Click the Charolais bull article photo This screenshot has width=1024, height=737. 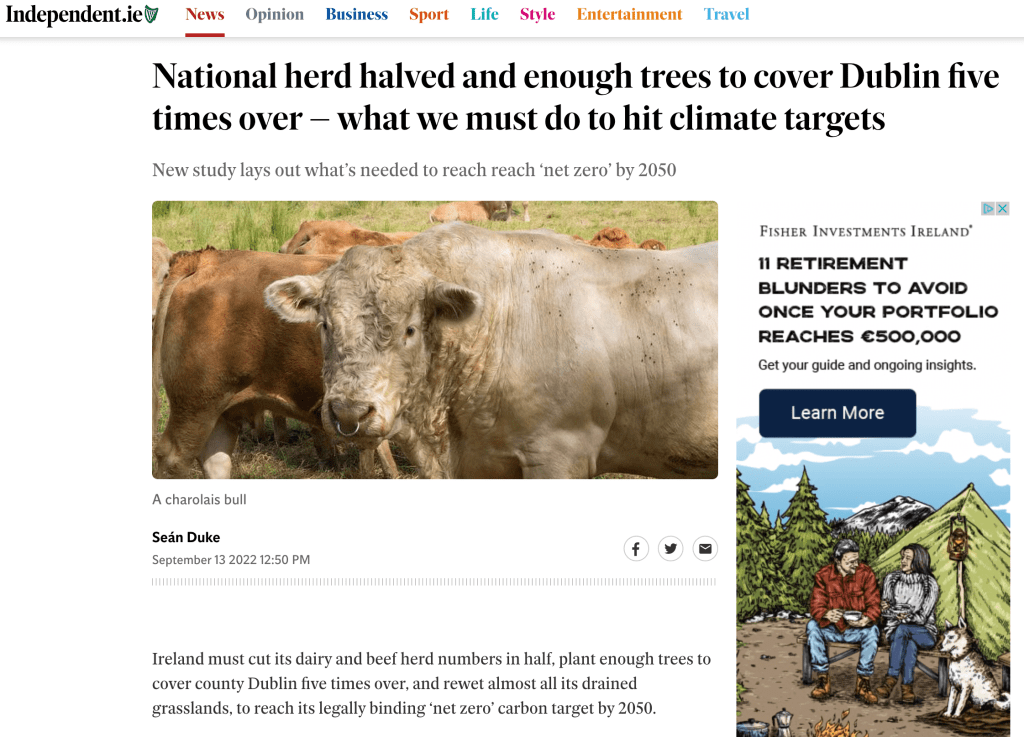tap(434, 340)
